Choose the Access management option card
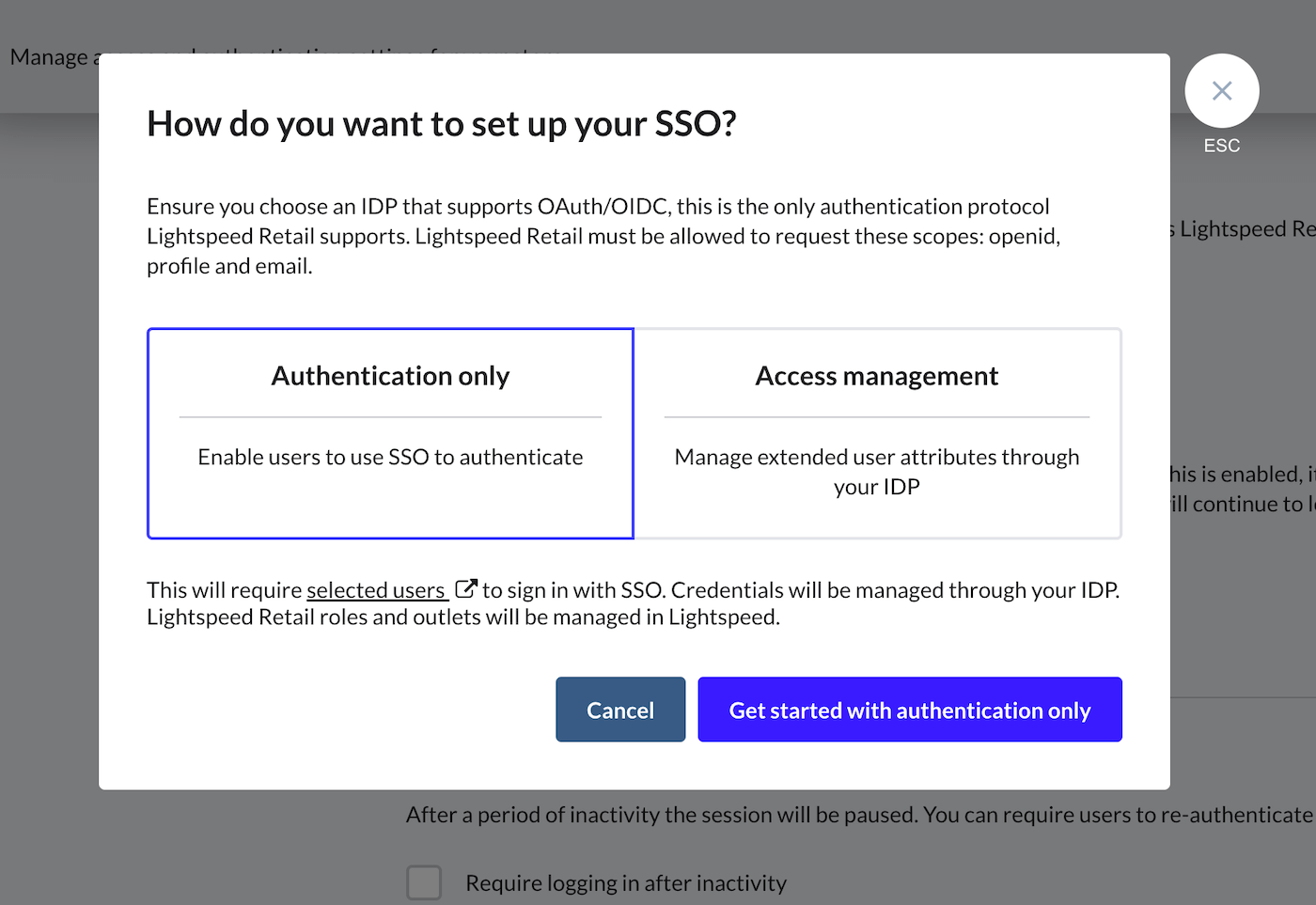This screenshot has width=1316, height=905. 876,433
